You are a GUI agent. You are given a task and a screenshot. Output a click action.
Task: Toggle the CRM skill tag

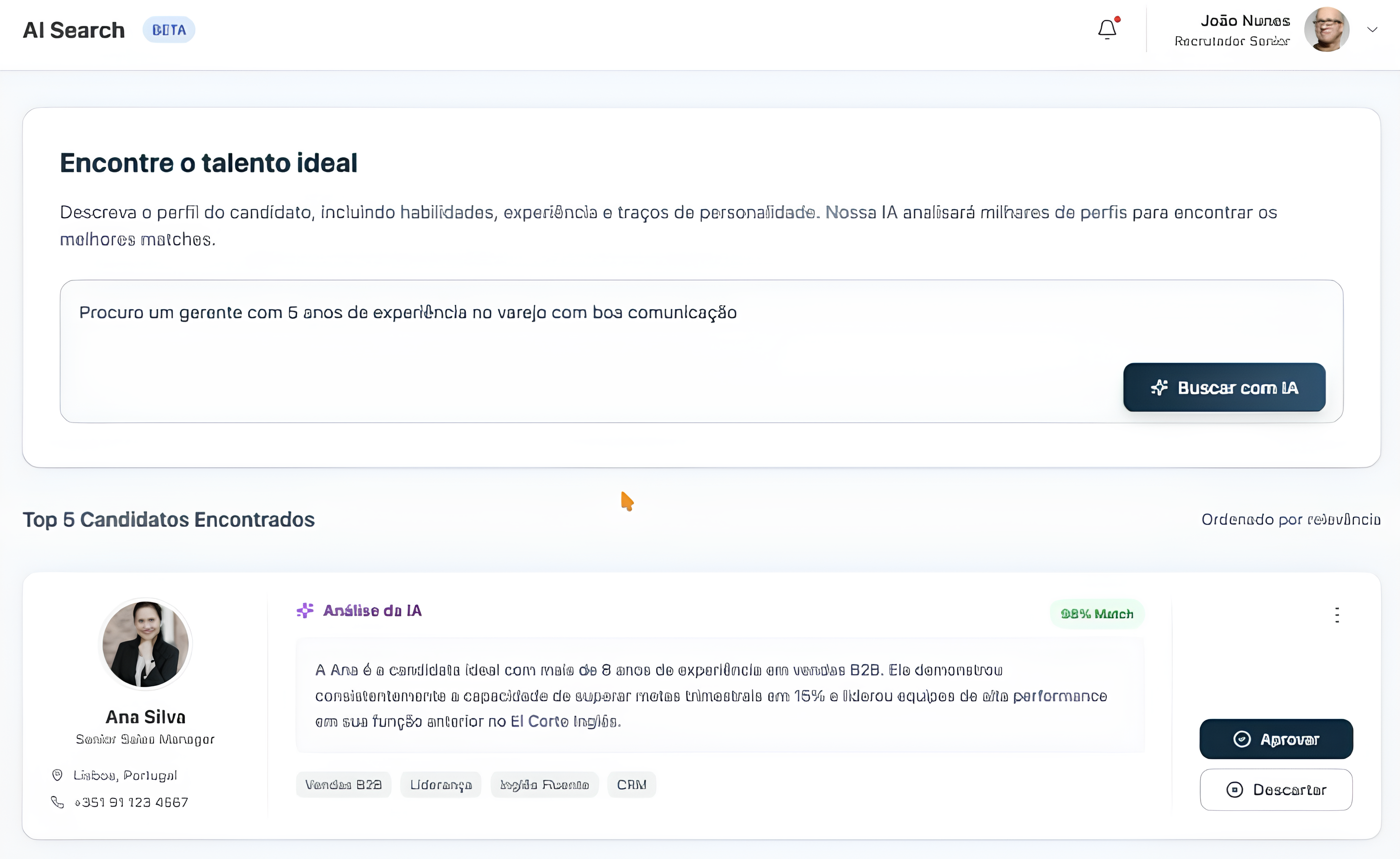(632, 784)
